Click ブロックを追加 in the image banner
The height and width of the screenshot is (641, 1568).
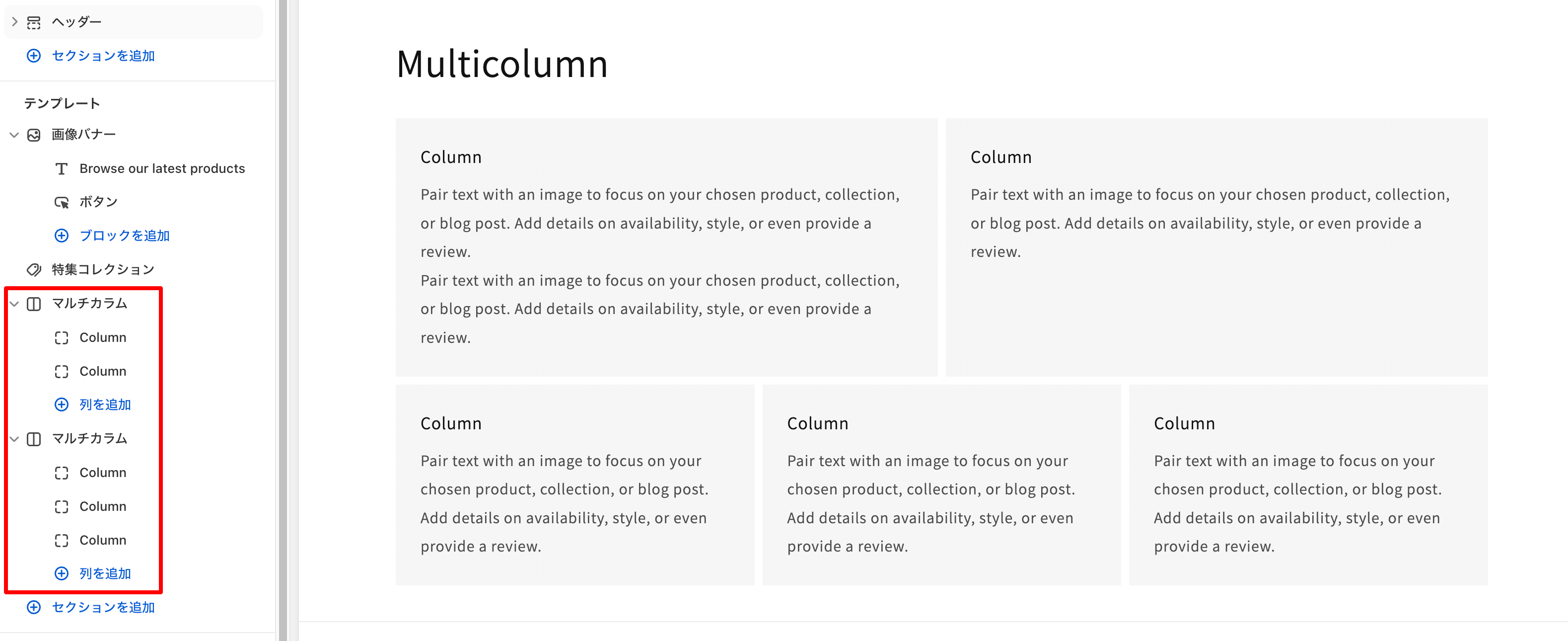click(124, 236)
